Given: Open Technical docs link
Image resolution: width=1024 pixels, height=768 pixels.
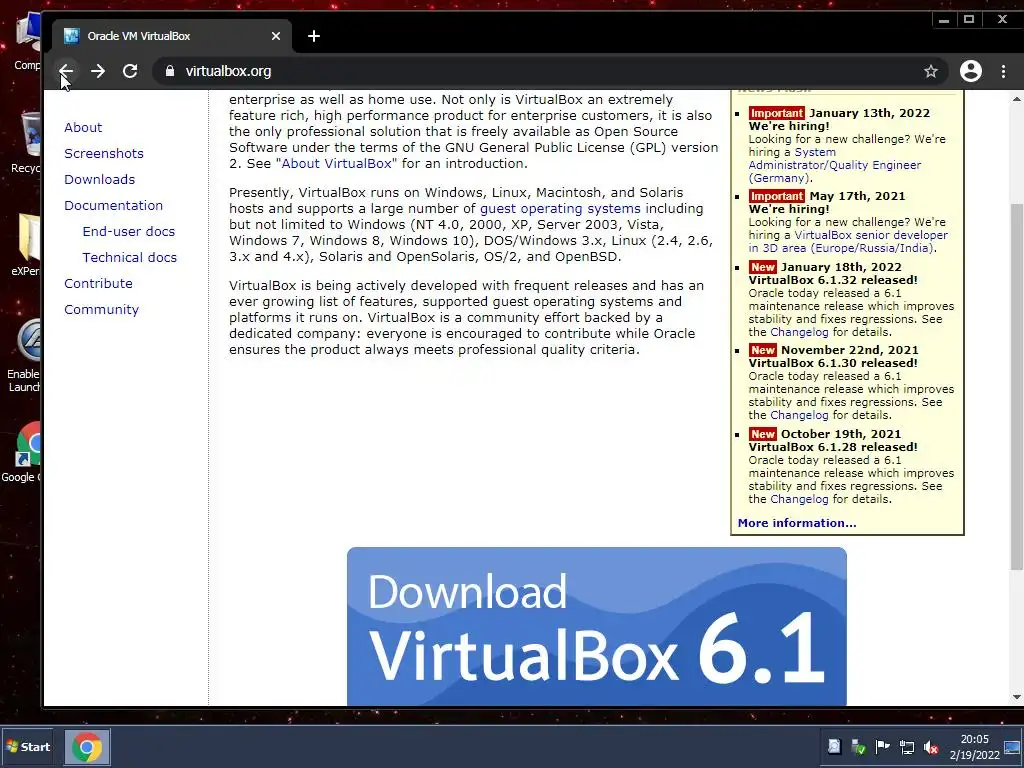Looking at the screenshot, I should click(129, 257).
